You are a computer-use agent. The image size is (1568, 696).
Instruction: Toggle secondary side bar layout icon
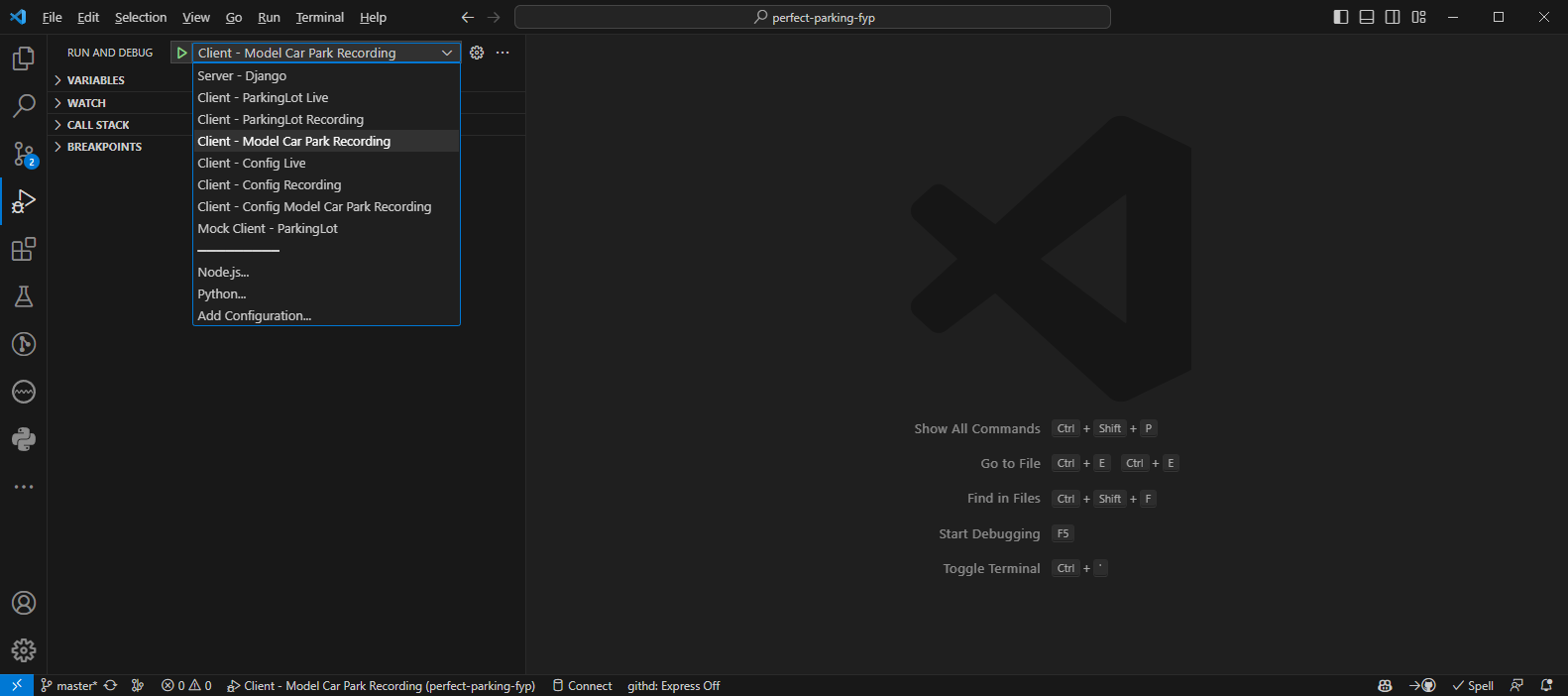[x=1393, y=17]
